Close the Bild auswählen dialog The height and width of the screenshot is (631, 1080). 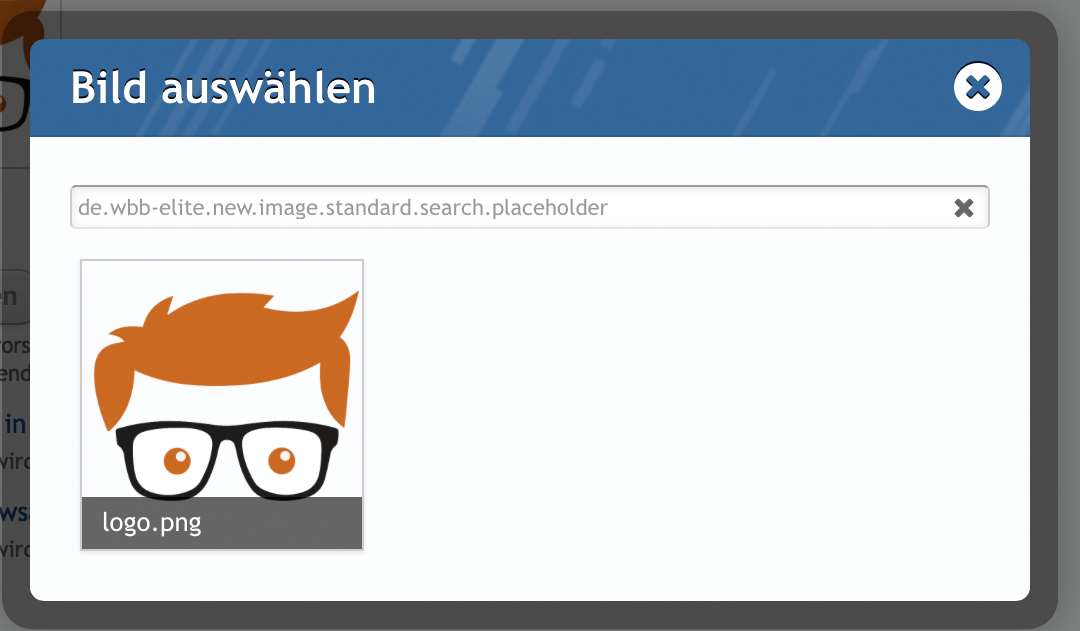click(x=977, y=87)
